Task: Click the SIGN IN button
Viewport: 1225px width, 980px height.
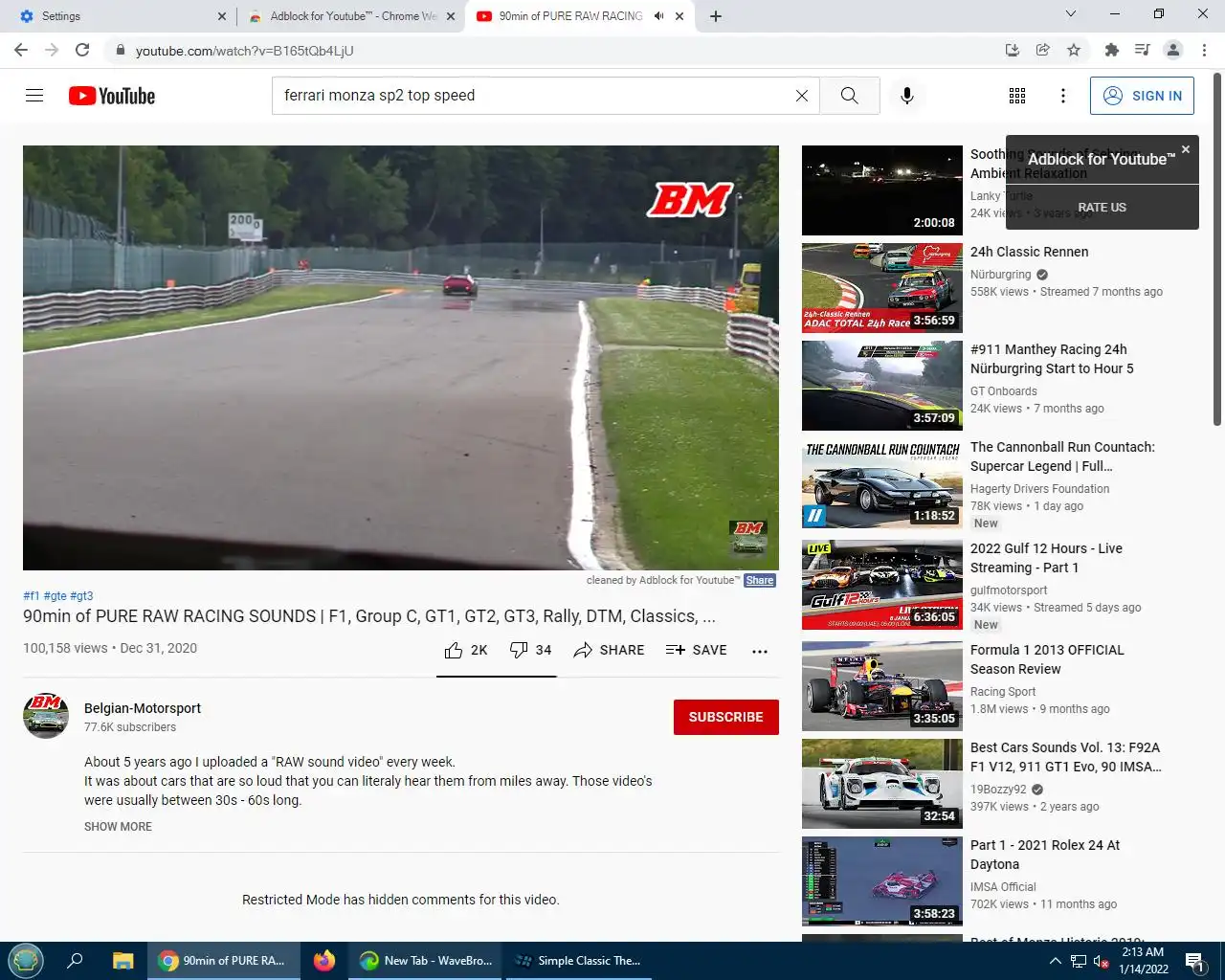Action: click(1142, 96)
